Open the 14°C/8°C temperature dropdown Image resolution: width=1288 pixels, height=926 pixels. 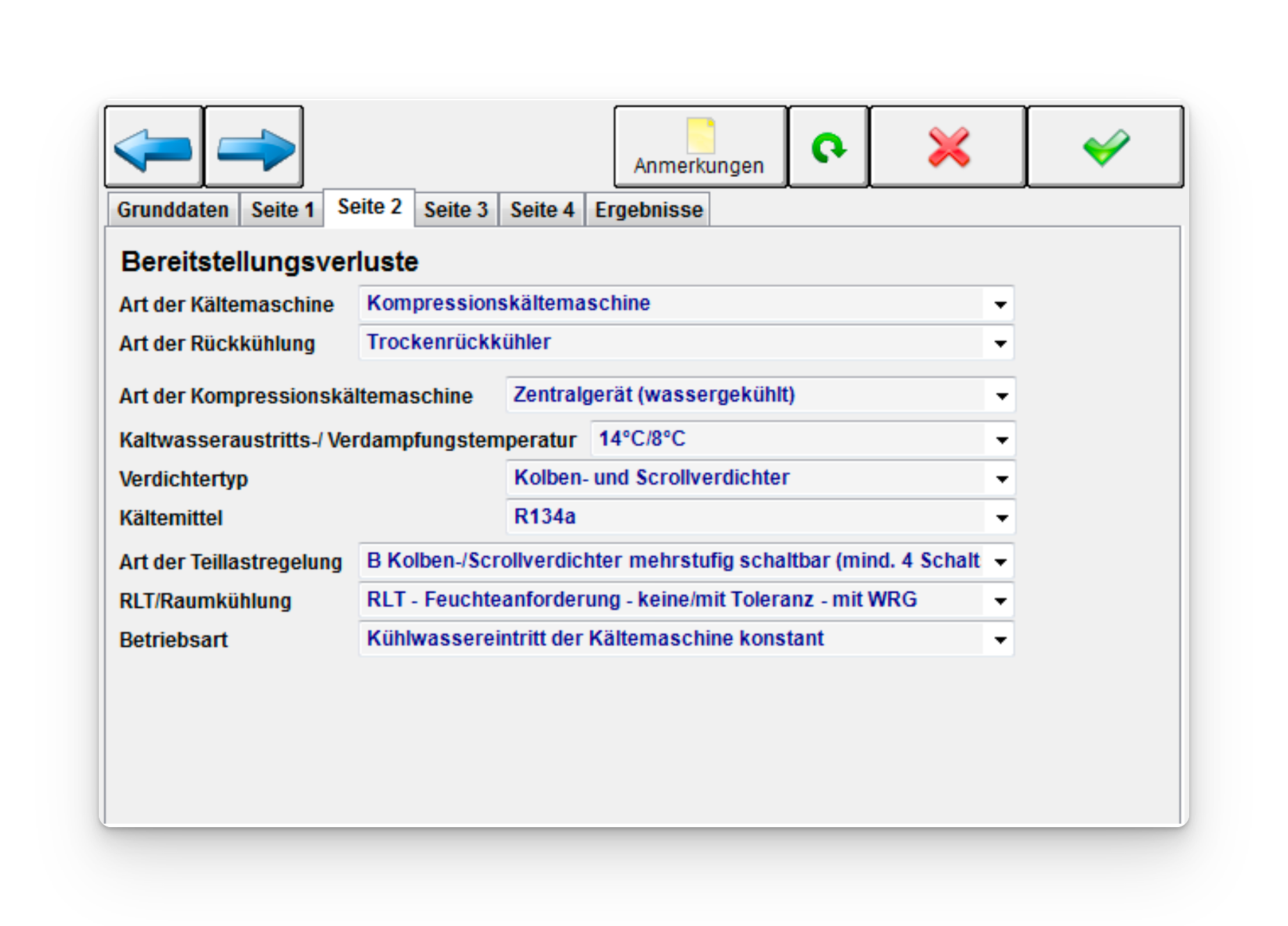(1001, 440)
